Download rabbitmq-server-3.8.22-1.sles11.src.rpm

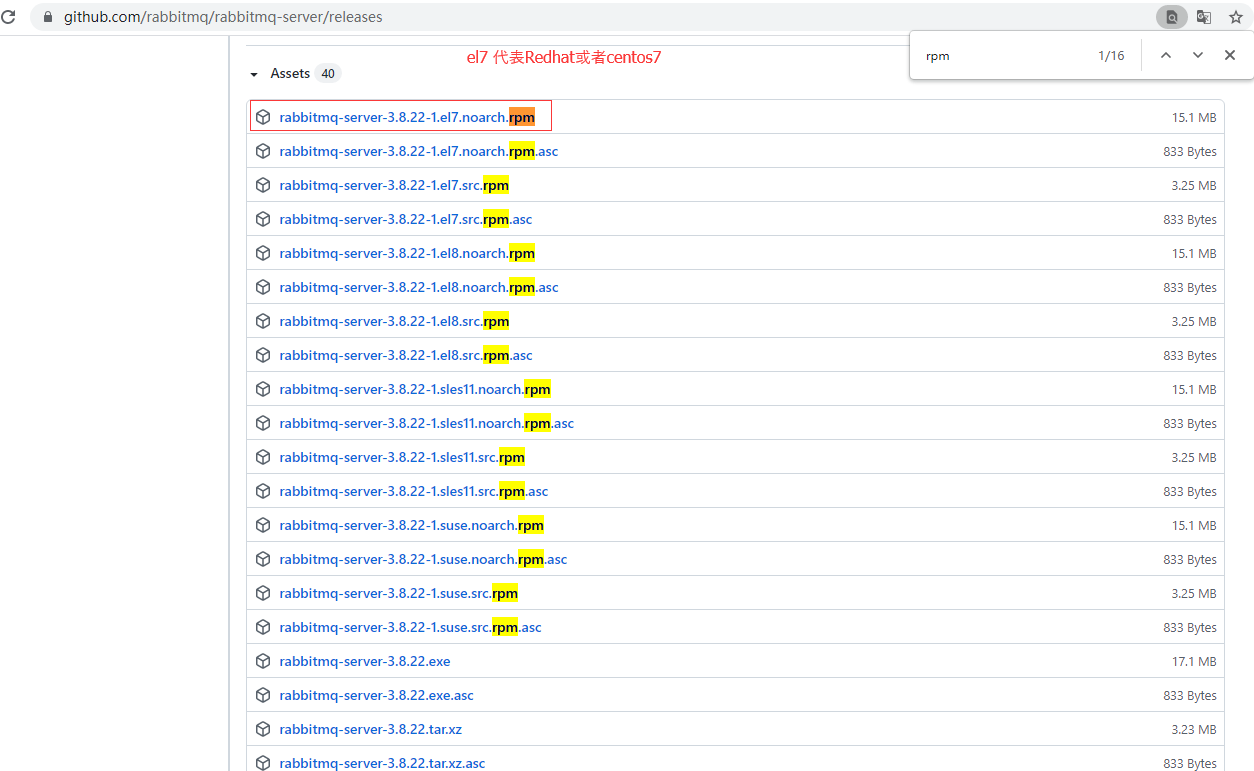pos(402,457)
